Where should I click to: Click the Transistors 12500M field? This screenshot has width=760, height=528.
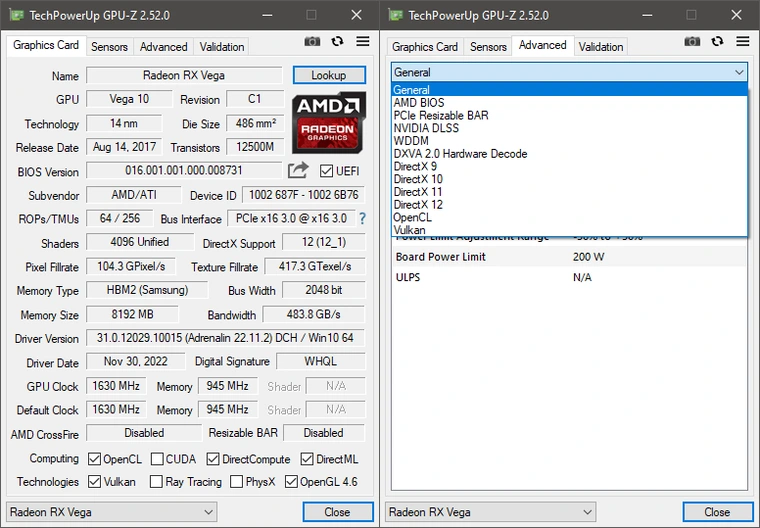click(255, 147)
